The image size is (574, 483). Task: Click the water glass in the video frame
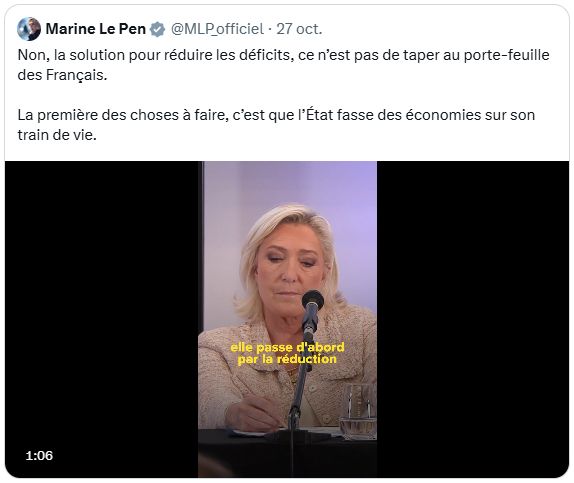point(359,411)
